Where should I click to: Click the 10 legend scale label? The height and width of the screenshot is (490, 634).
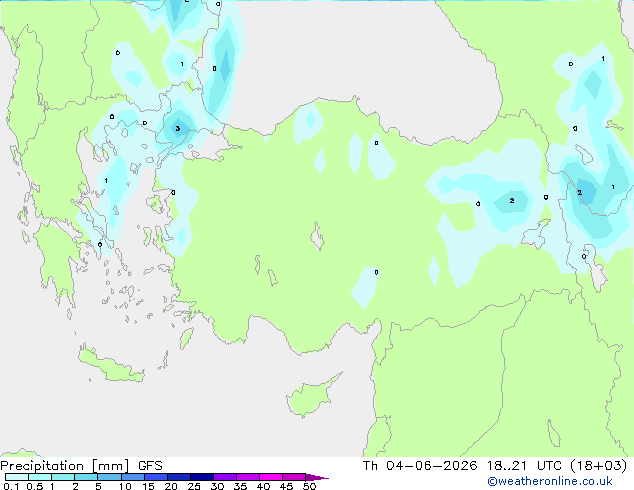pyautogui.click(x=125, y=486)
